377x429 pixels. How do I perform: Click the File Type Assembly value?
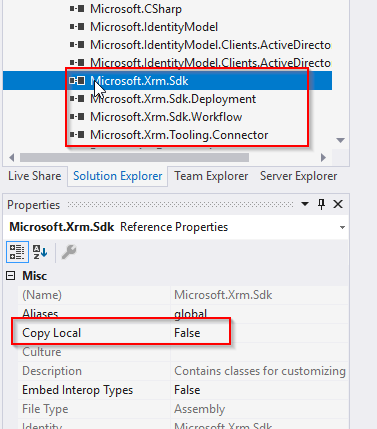[x=199, y=409]
